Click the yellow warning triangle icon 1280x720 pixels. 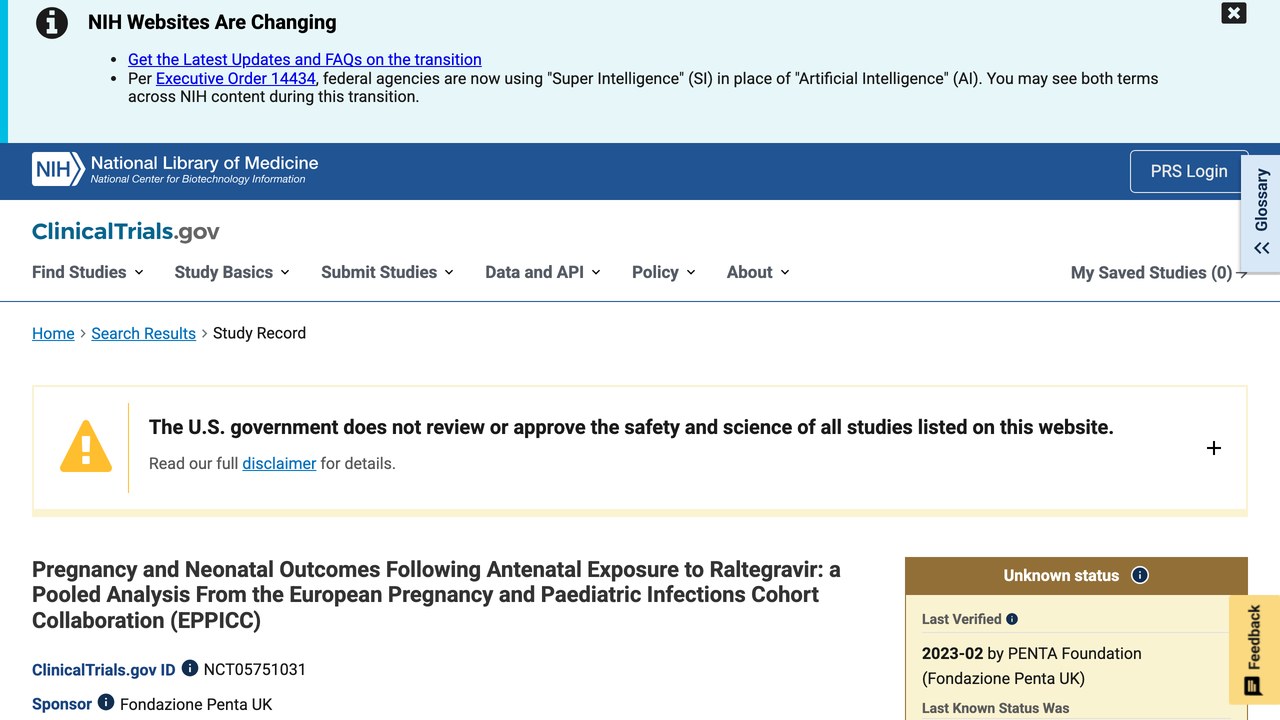pos(86,446)
